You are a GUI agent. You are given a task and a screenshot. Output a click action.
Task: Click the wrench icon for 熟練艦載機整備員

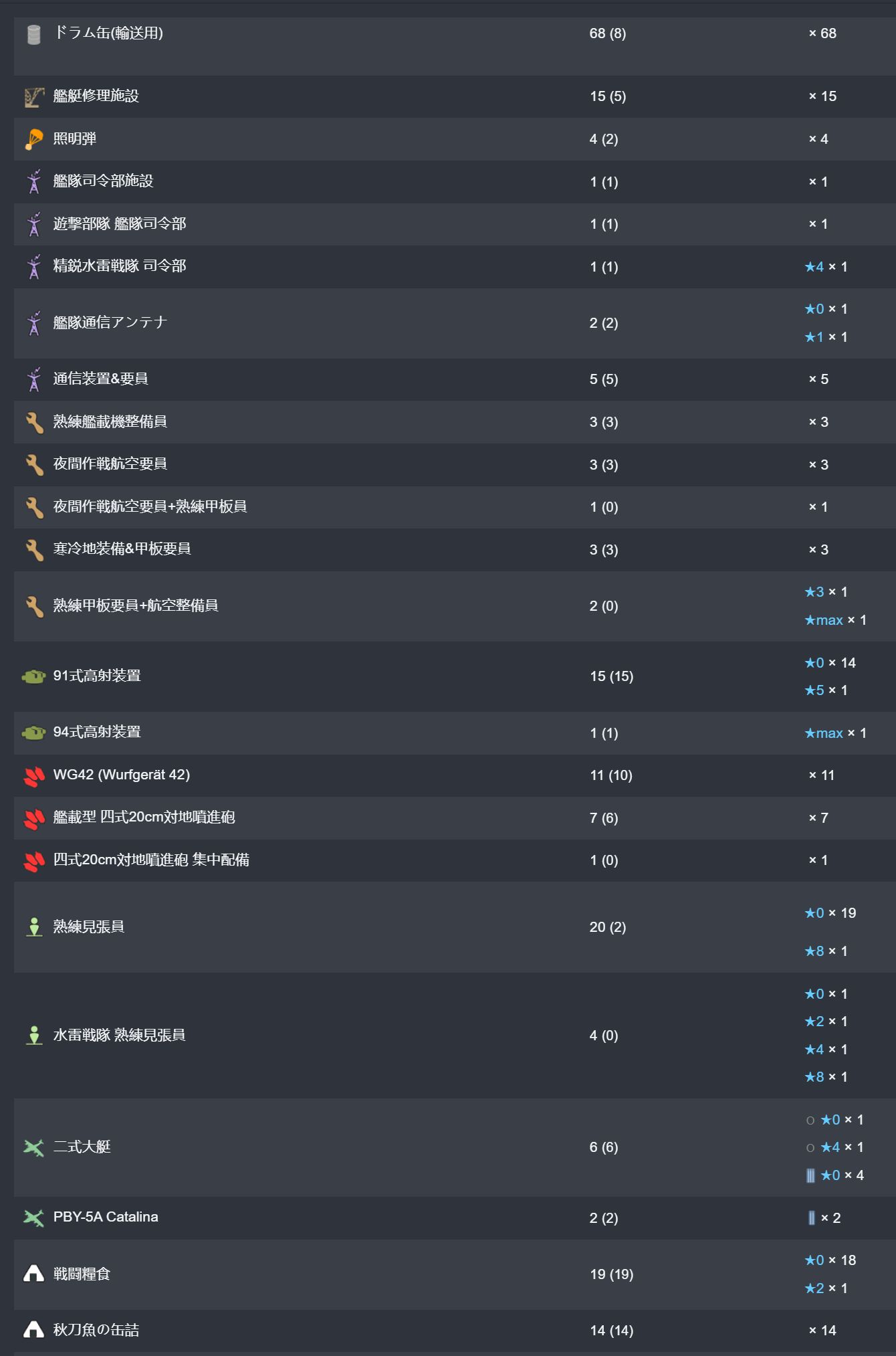tap(34, 423)
